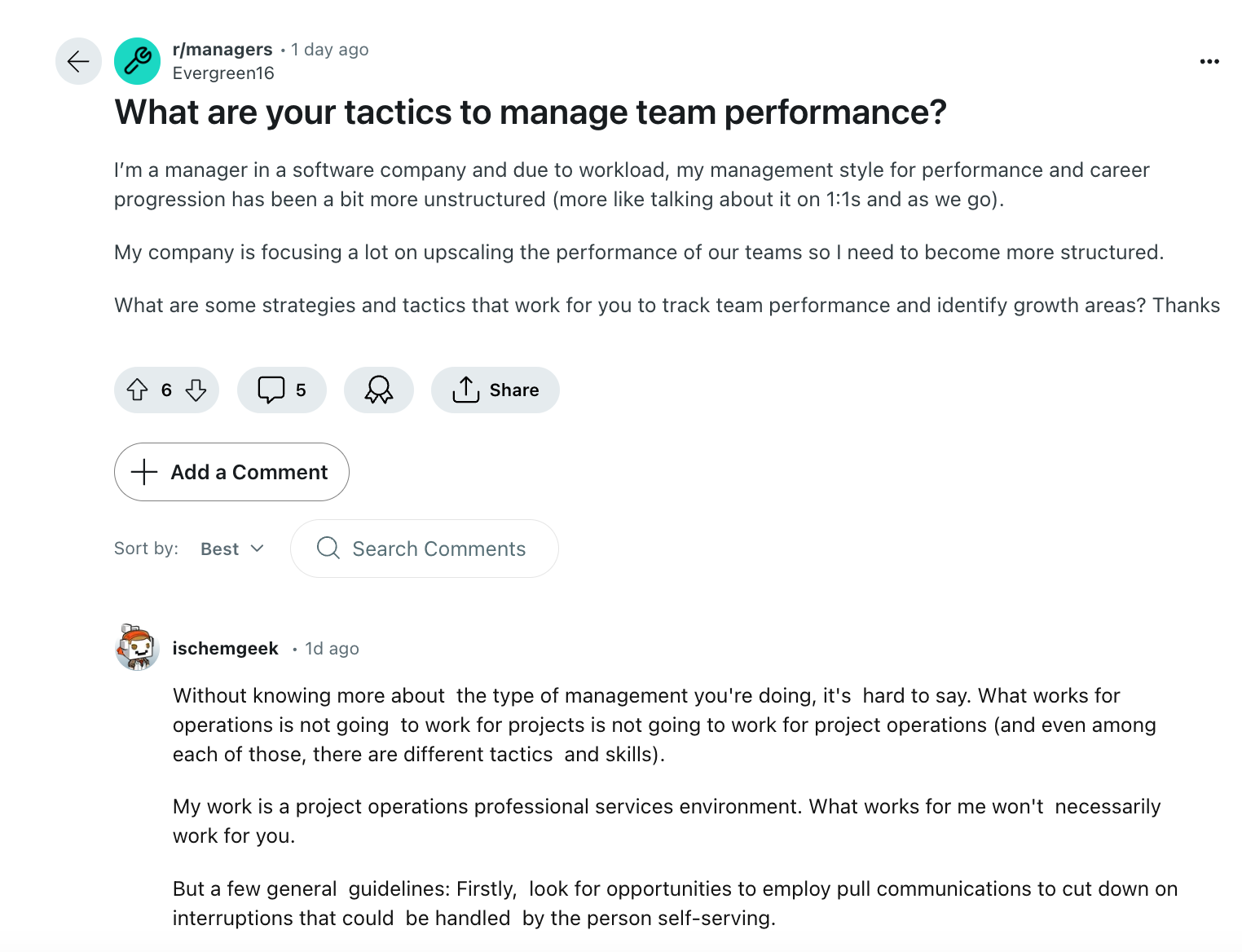
Task: Share the post
Action: click(x=495, y=390)
